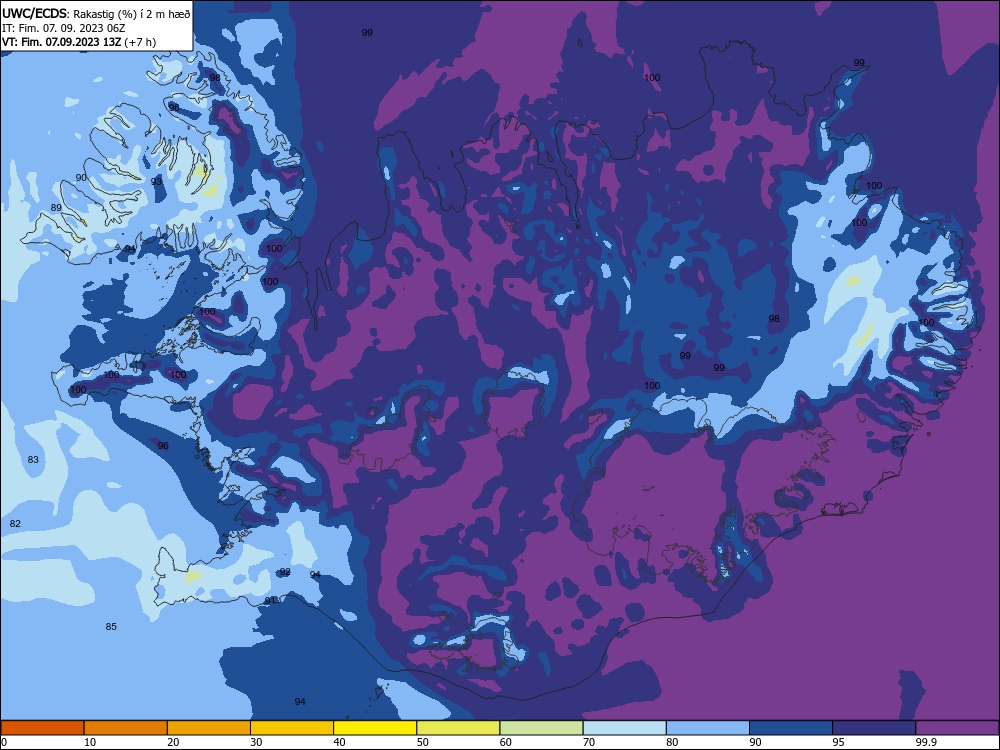The width and height of the screenshot is (1000, 750).
Task: Pick the light blue 80–90 legend swatch
Action: [x=708, y=728]
